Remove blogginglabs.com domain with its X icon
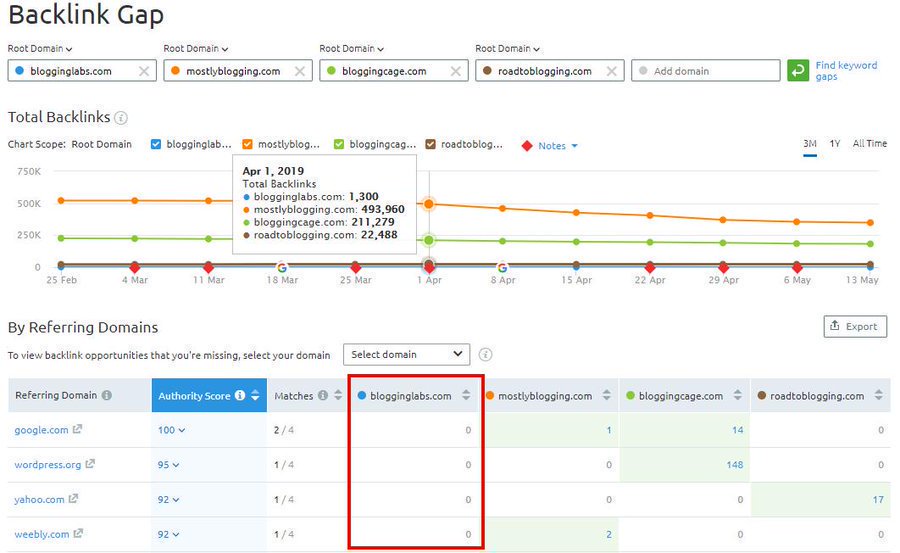 [144, 71]
